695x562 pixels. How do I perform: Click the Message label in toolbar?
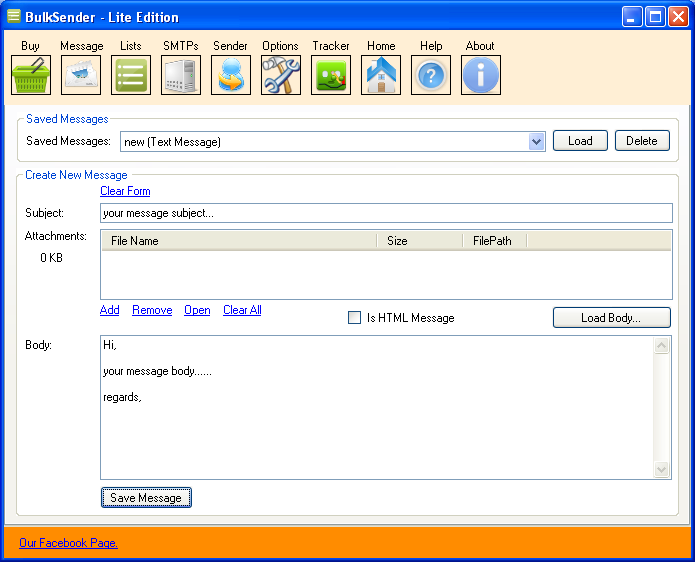(x=82, y=46)
